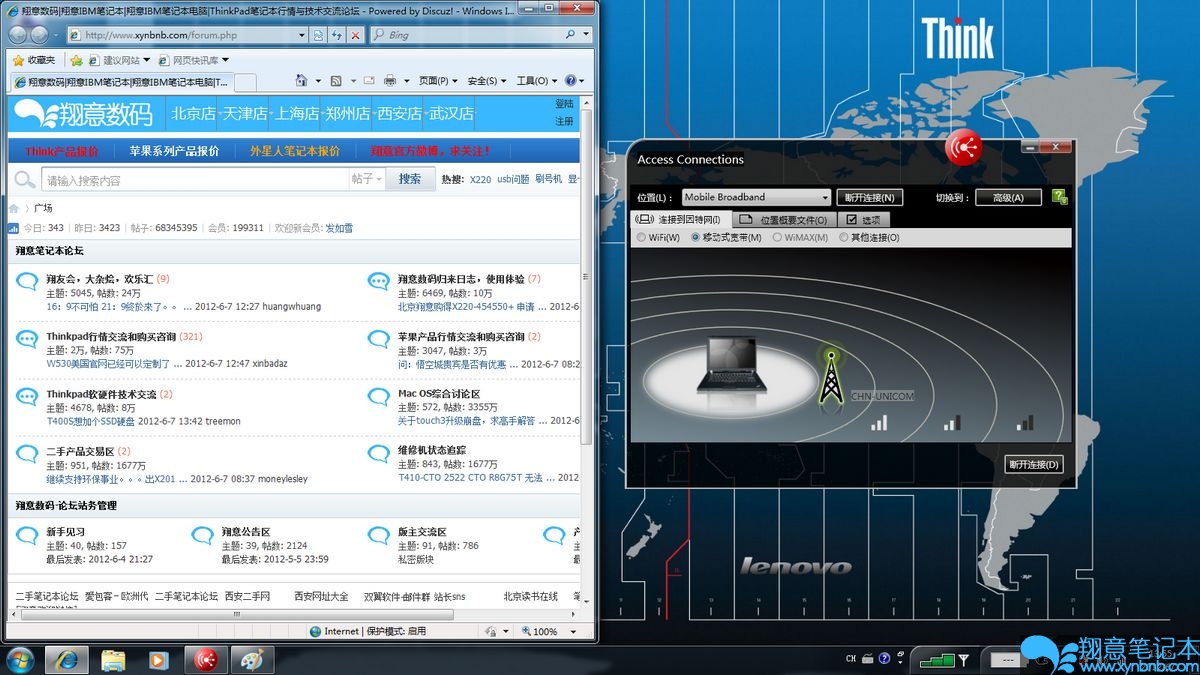
Task: Open Windows Media Player in taskbar
Action: (x=159, y=660)
